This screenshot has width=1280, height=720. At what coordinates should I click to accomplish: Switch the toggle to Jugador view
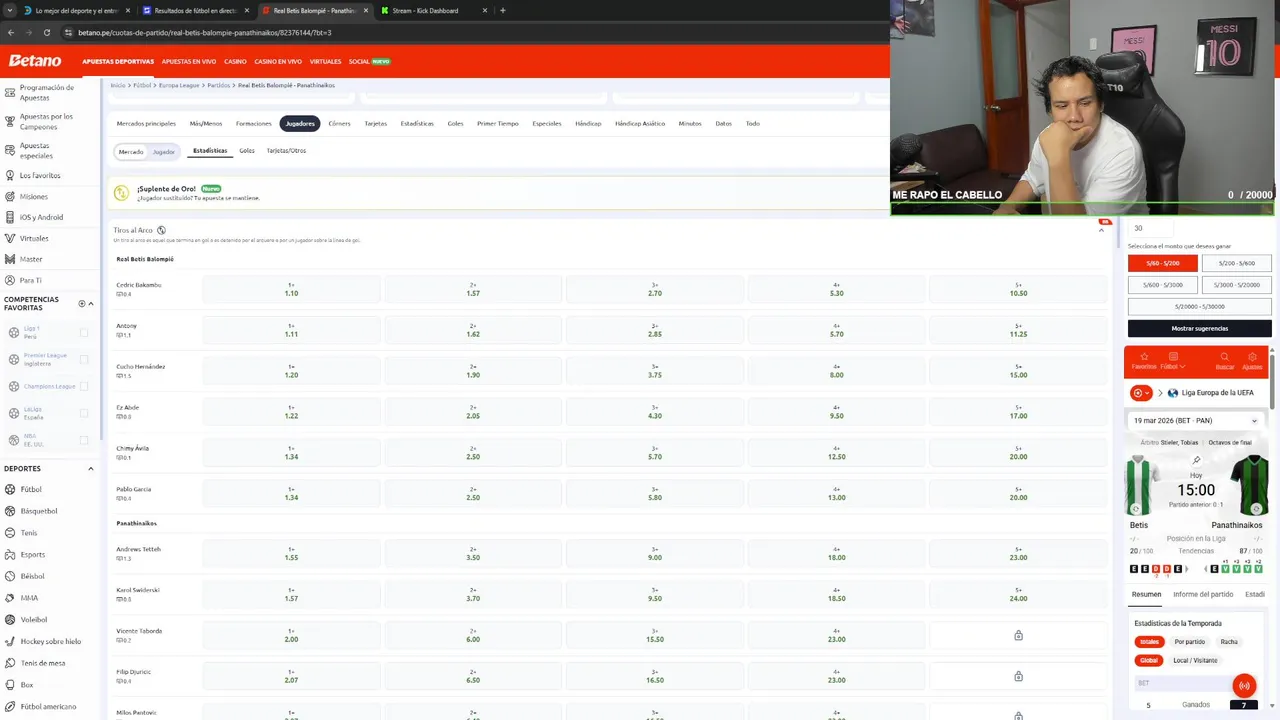[163, 152]
